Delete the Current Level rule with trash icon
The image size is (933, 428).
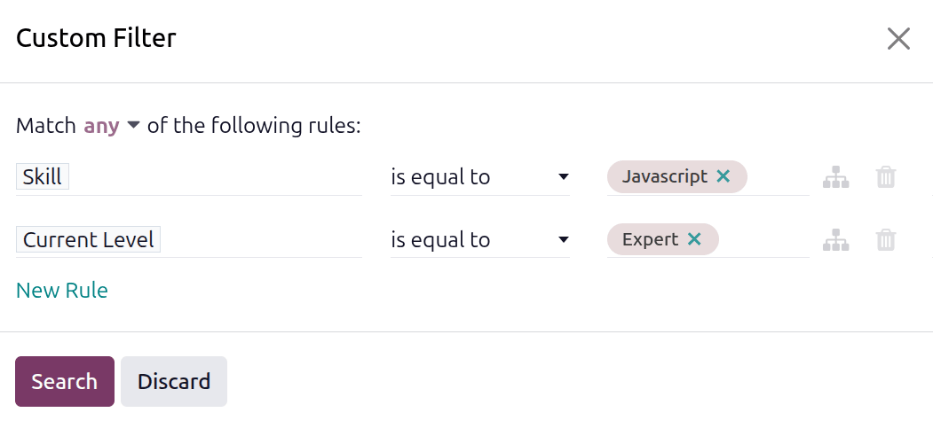[886, 240]
